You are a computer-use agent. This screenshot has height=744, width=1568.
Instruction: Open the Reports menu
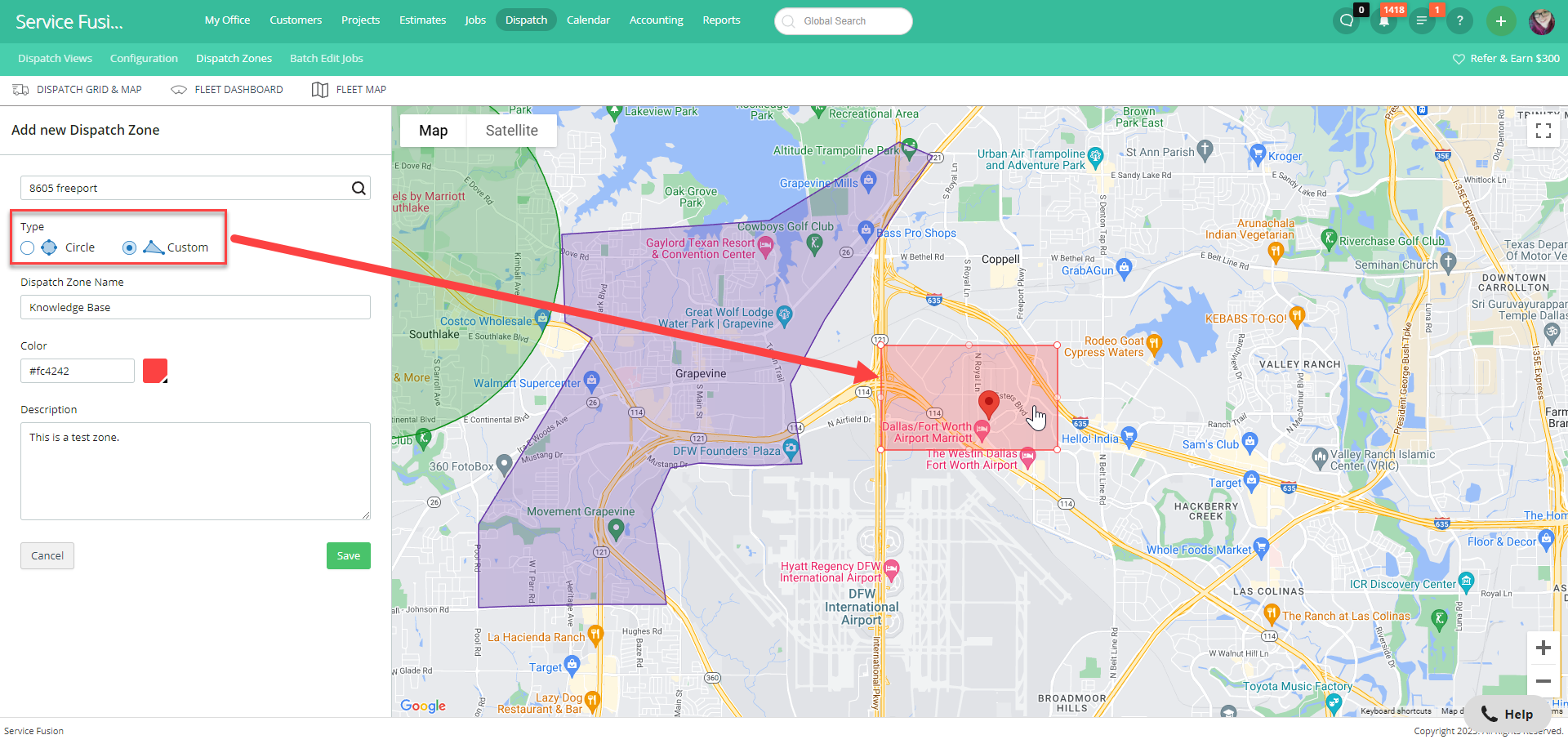(x=721, y=20)
